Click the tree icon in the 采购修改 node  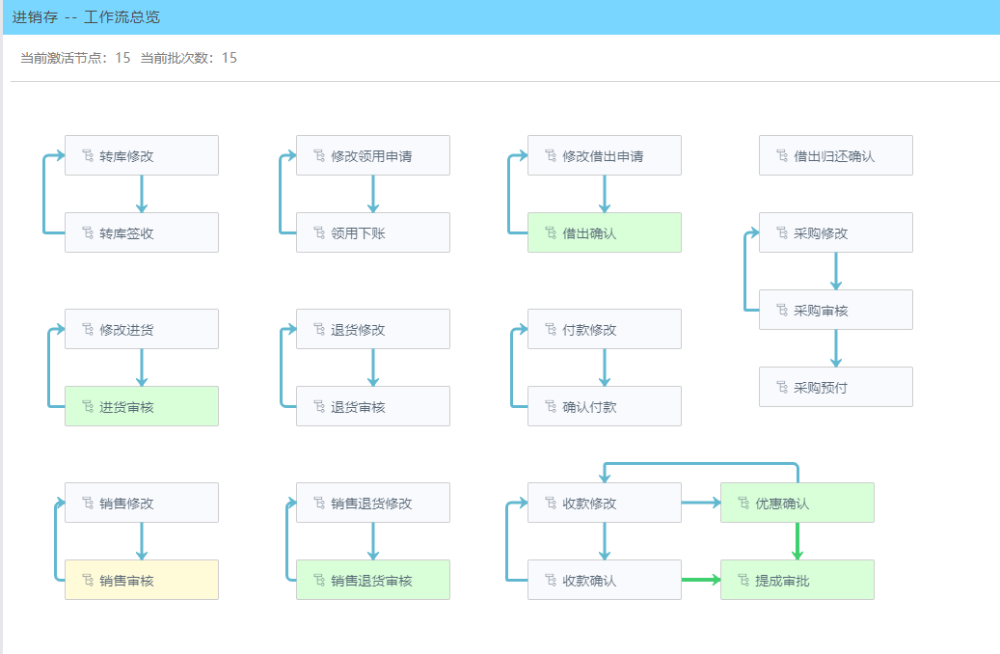click(x=783, y=232)
